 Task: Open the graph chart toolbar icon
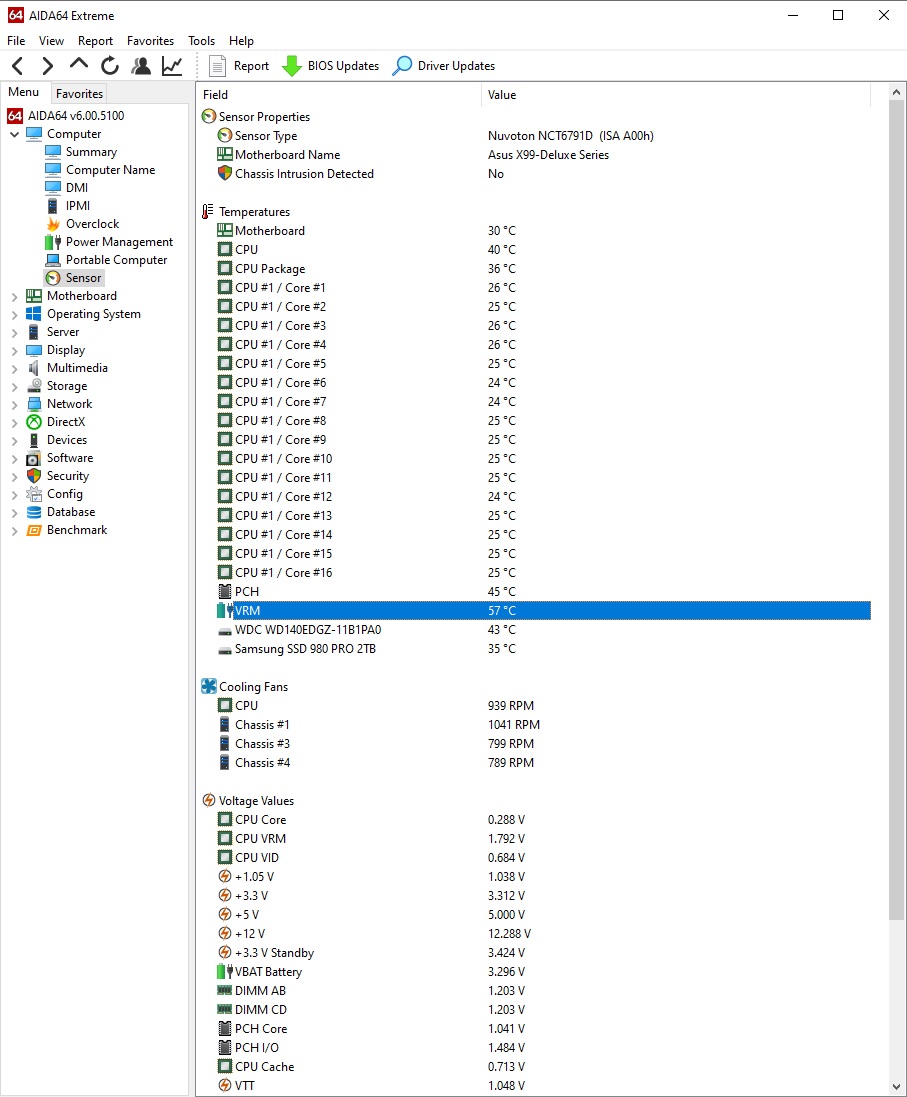coord(171,66)
